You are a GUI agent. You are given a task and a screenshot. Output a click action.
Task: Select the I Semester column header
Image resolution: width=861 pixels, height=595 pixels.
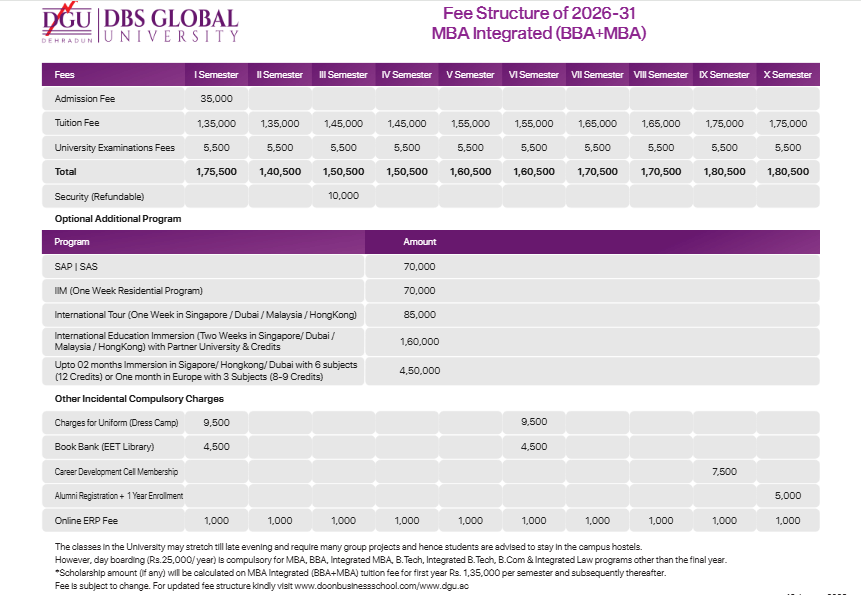216,75
